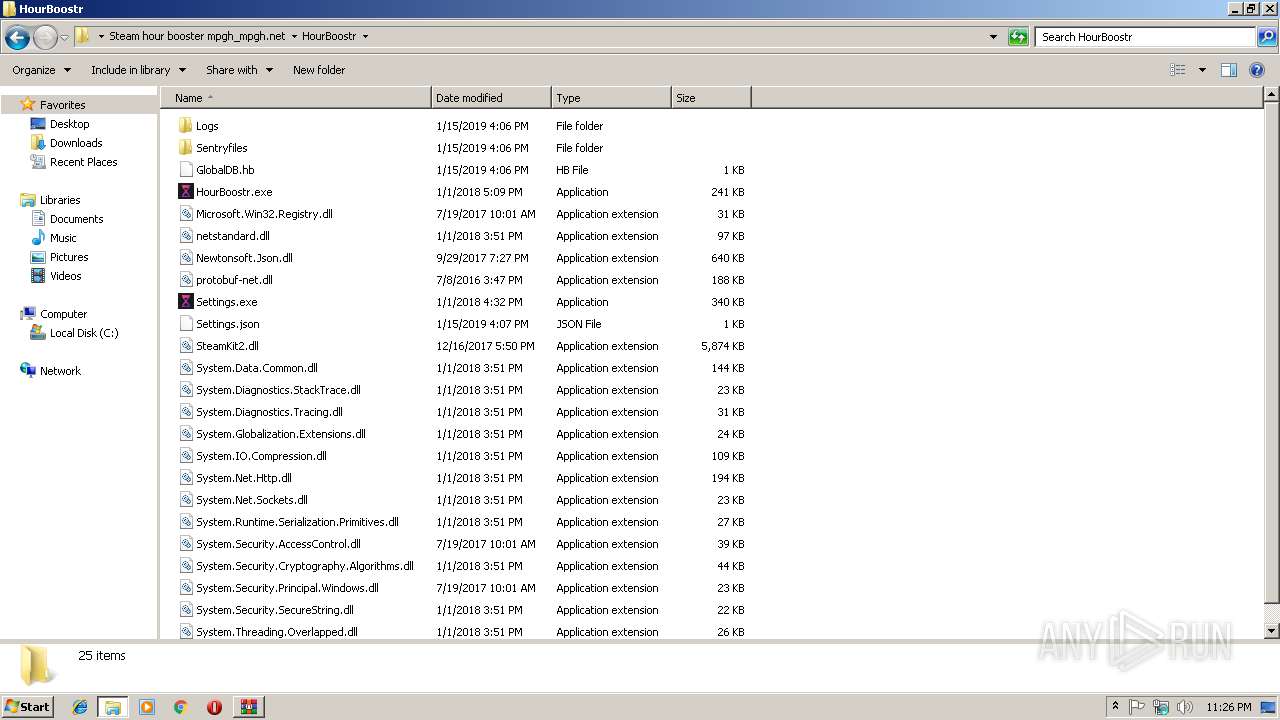Select Desktop in Favorites
This screenshot has width=1280, height=720.
pyautogui.click(x=69, y=124)
